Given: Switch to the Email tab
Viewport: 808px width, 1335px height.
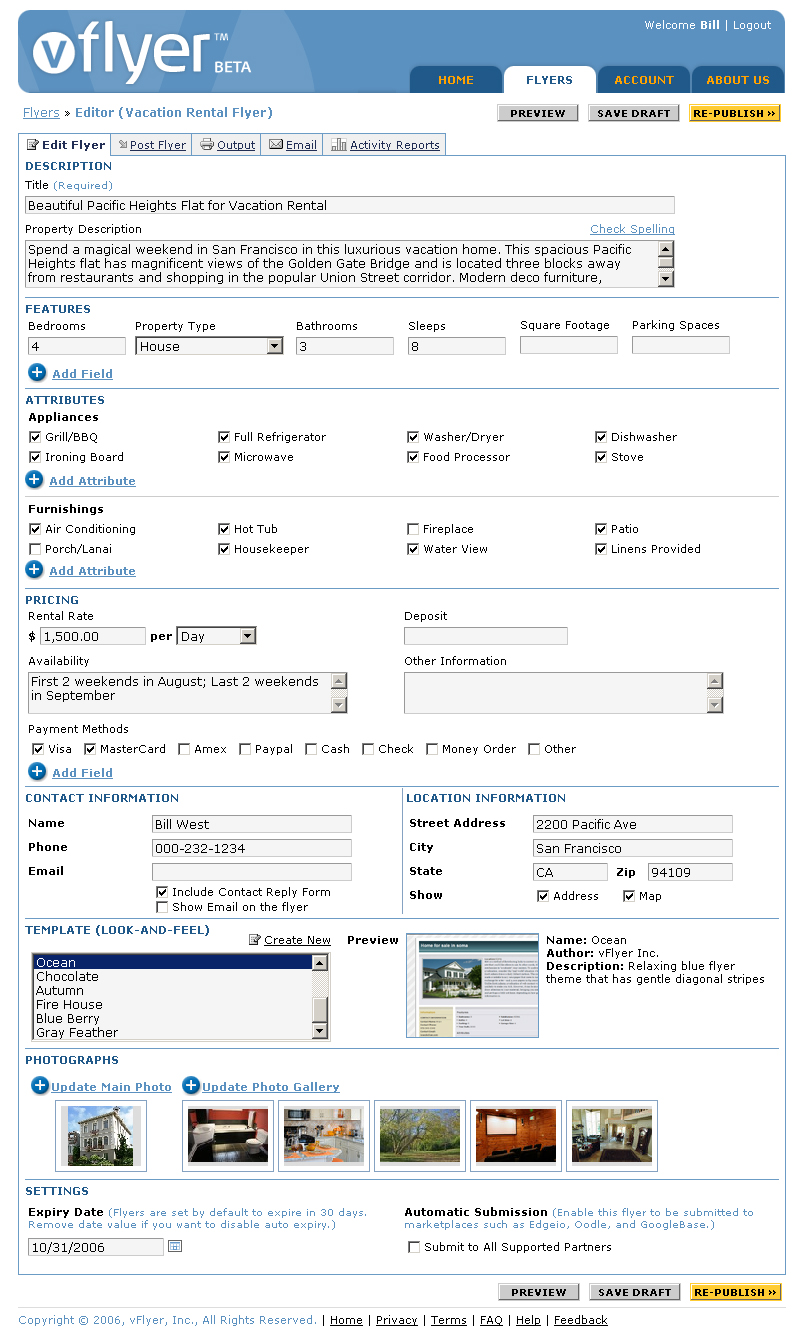Looking at the screenshot, I should [x=292, y=145].
